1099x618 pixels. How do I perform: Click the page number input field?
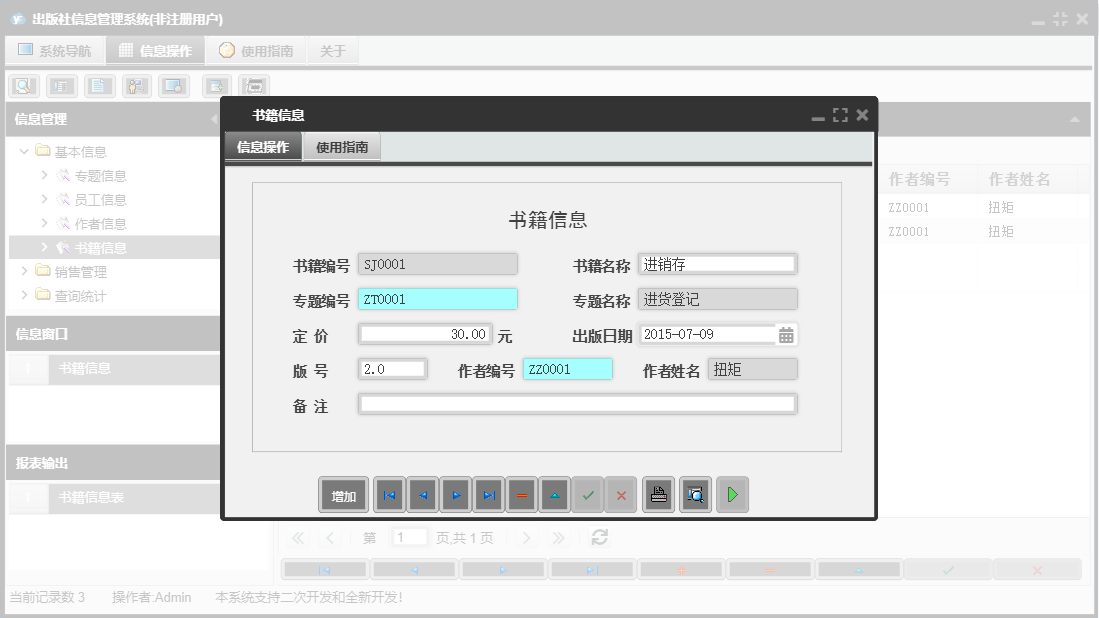coord(408,537)
